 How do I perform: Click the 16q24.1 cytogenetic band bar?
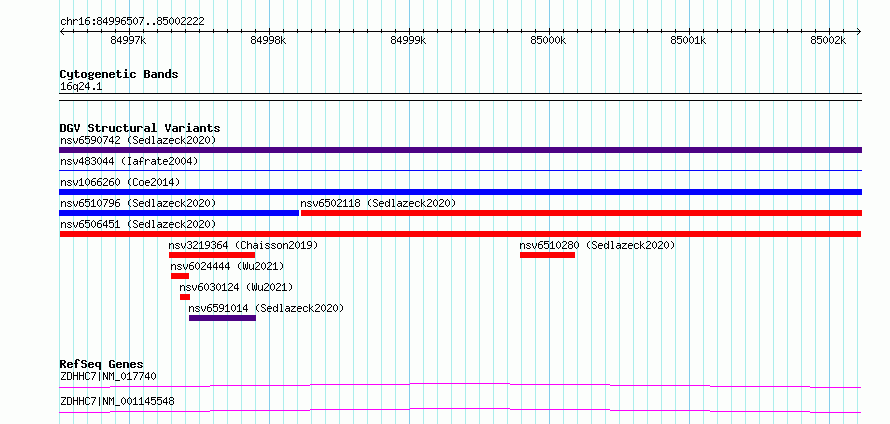(460, 96)
